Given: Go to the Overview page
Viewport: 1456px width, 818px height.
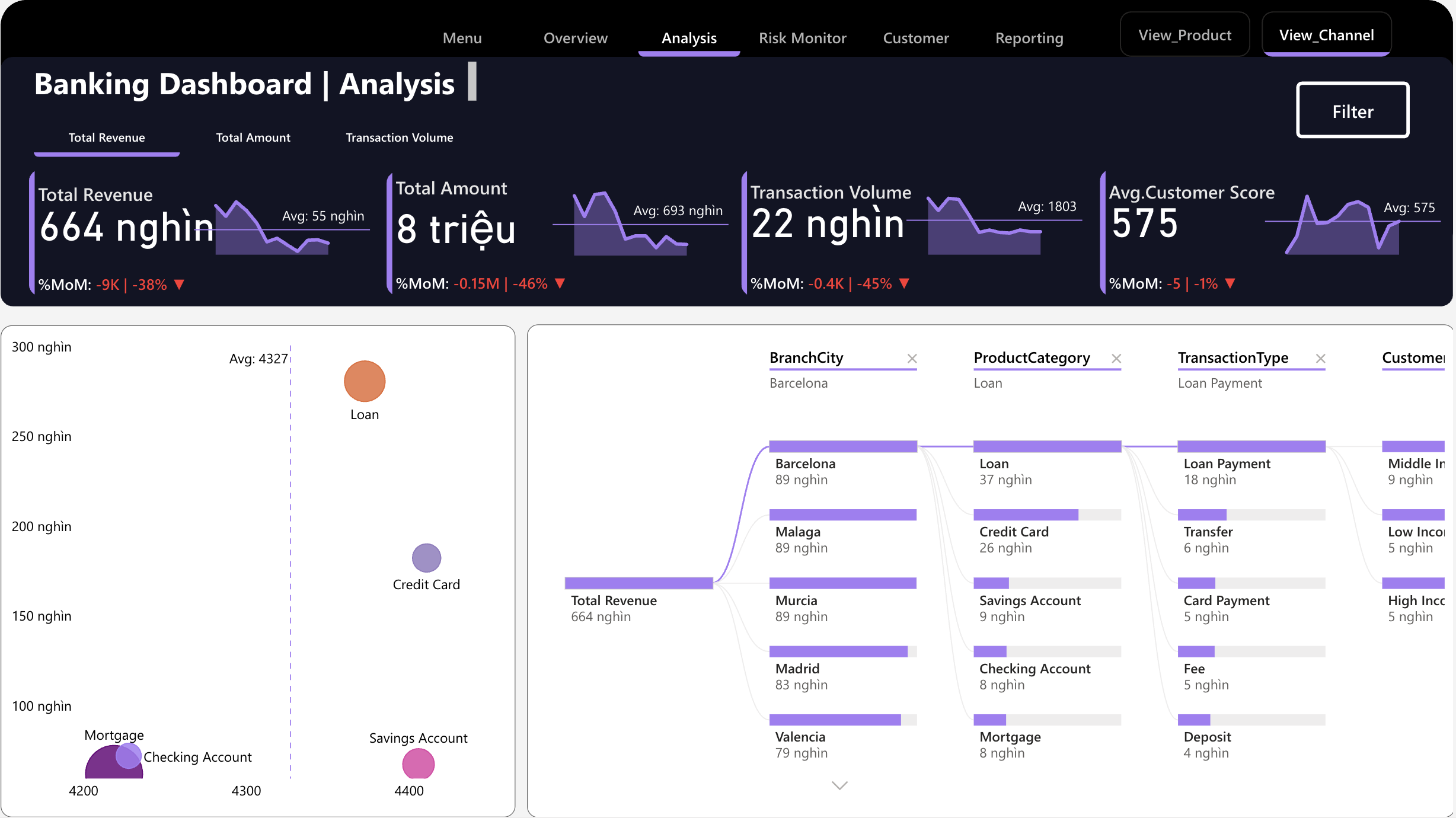Looking at the screenshot, I should pos(575,38).
